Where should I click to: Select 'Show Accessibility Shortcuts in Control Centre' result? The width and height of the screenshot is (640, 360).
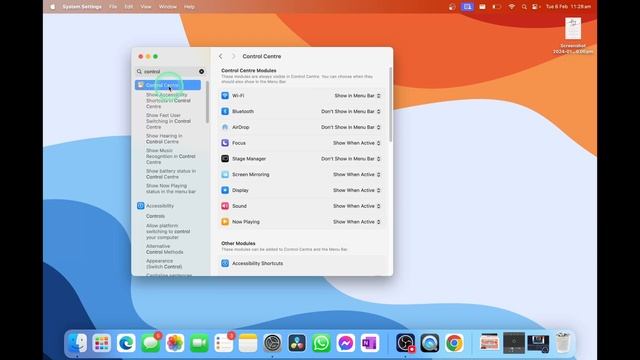coord(168,100)
